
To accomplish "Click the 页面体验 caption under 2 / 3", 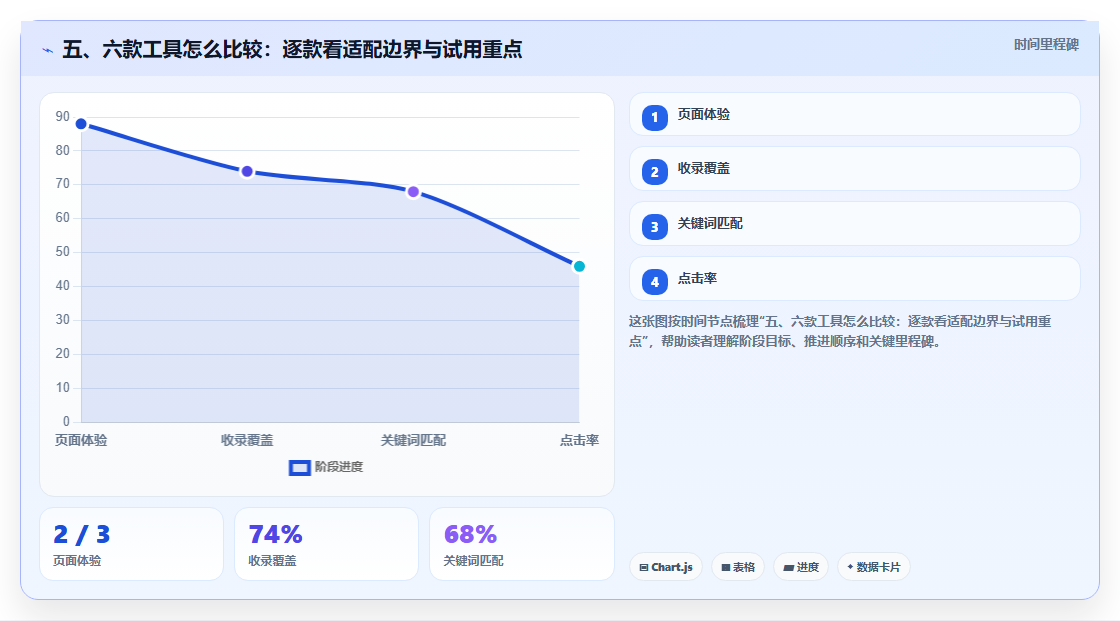I will [x=77, y=561].
